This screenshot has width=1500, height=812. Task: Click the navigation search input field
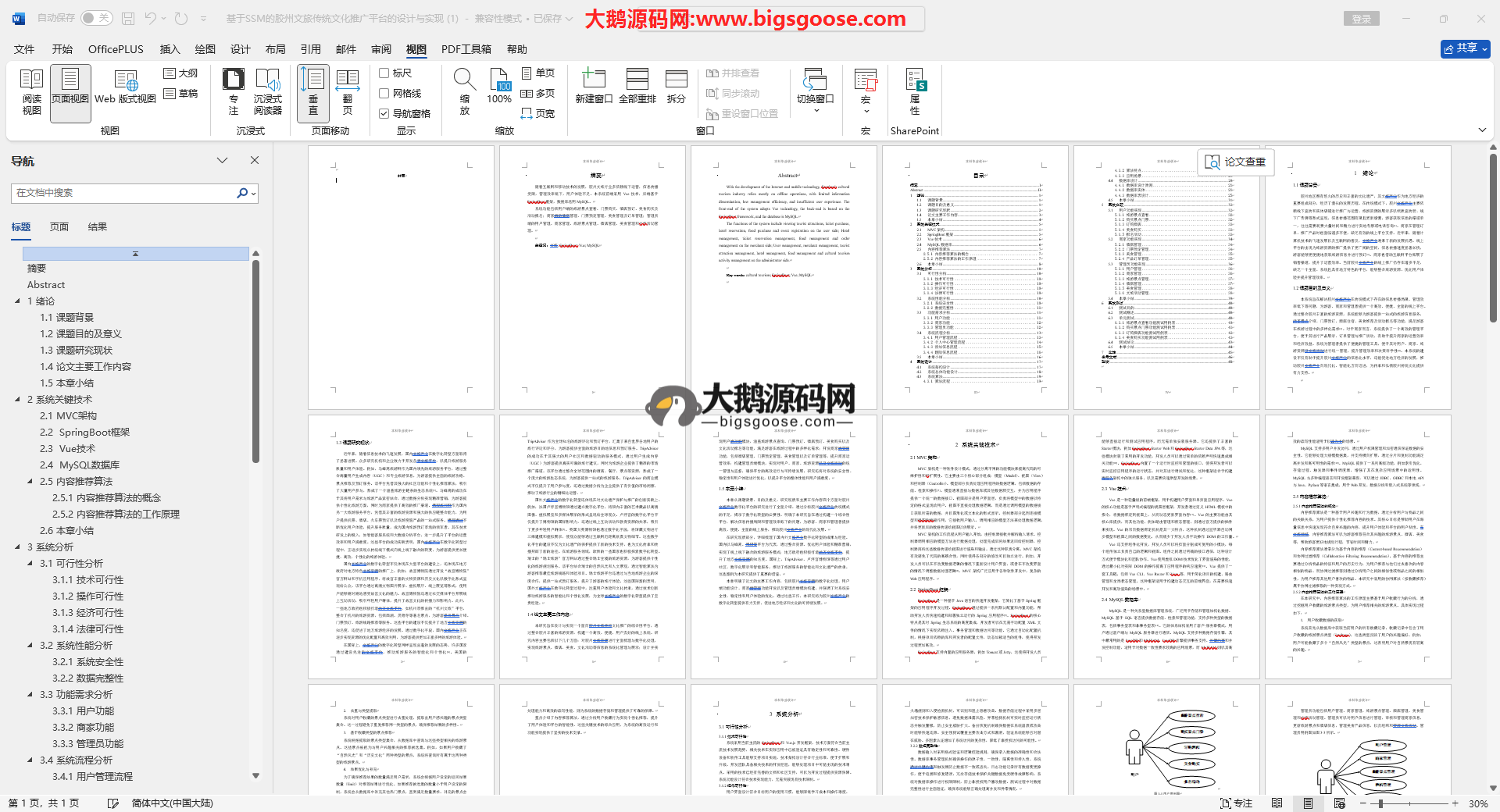125,193
